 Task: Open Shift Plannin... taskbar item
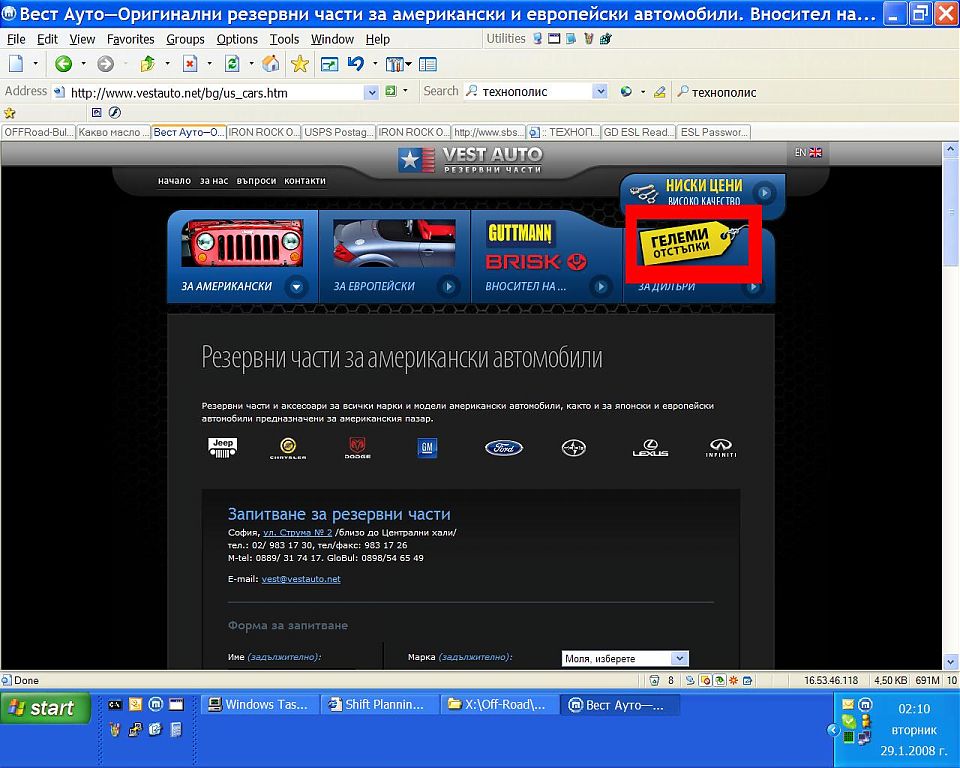point(378,705)
